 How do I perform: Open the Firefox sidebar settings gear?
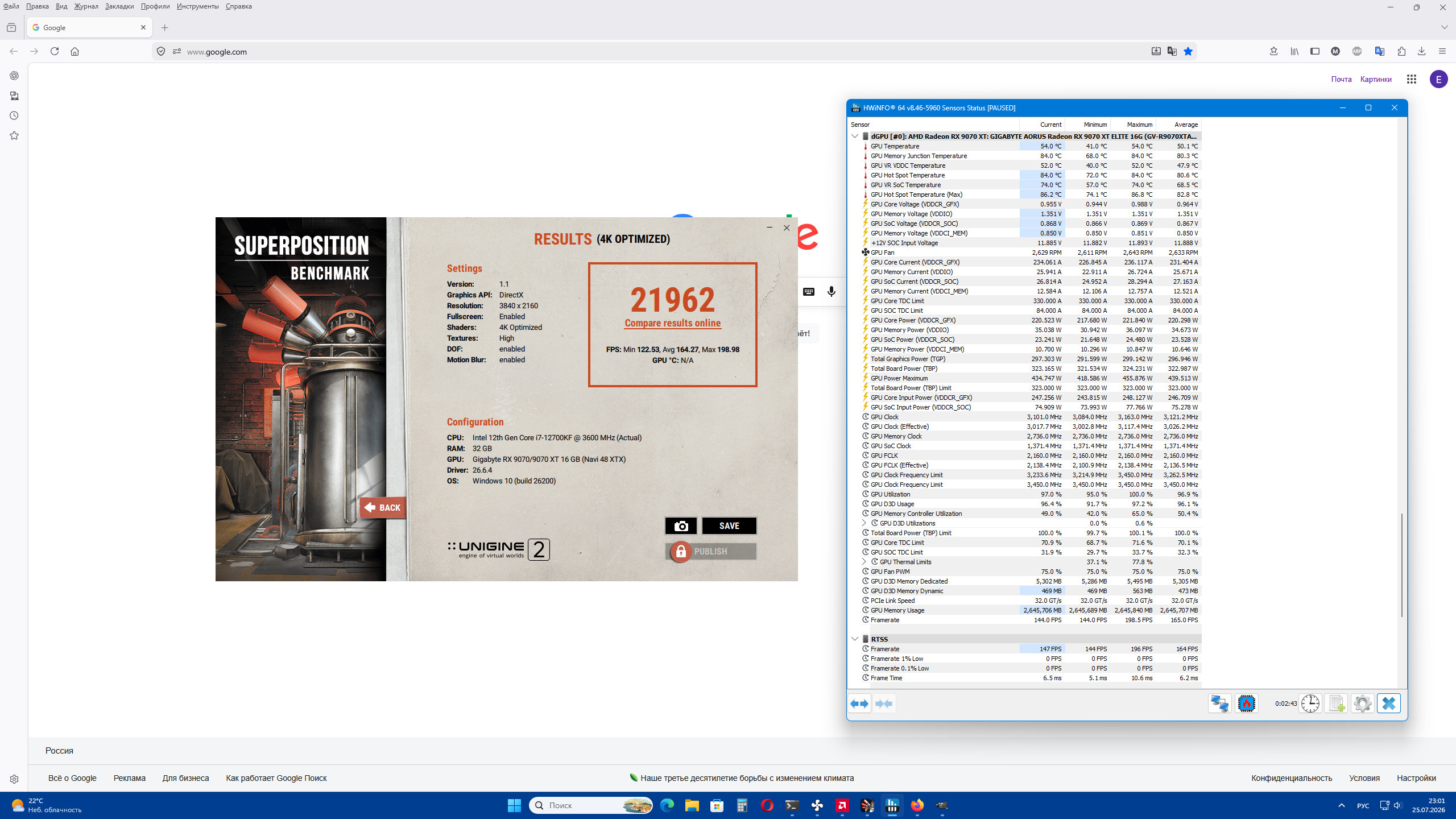(14, 779)
